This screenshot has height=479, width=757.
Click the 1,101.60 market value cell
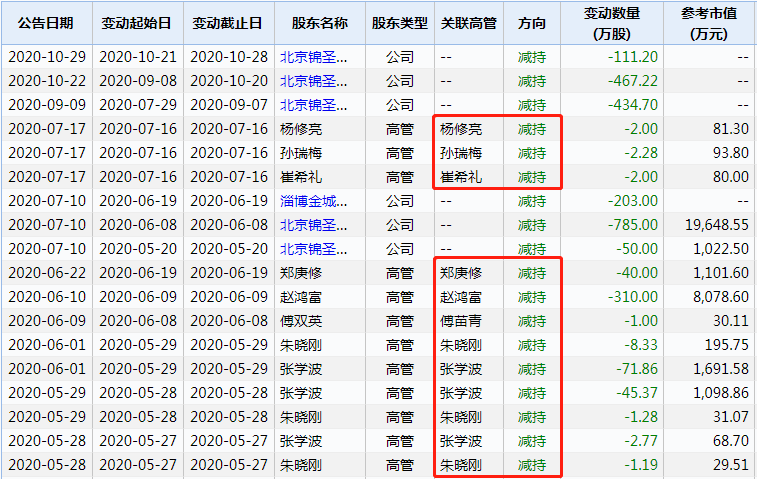(x=721, y=273)
